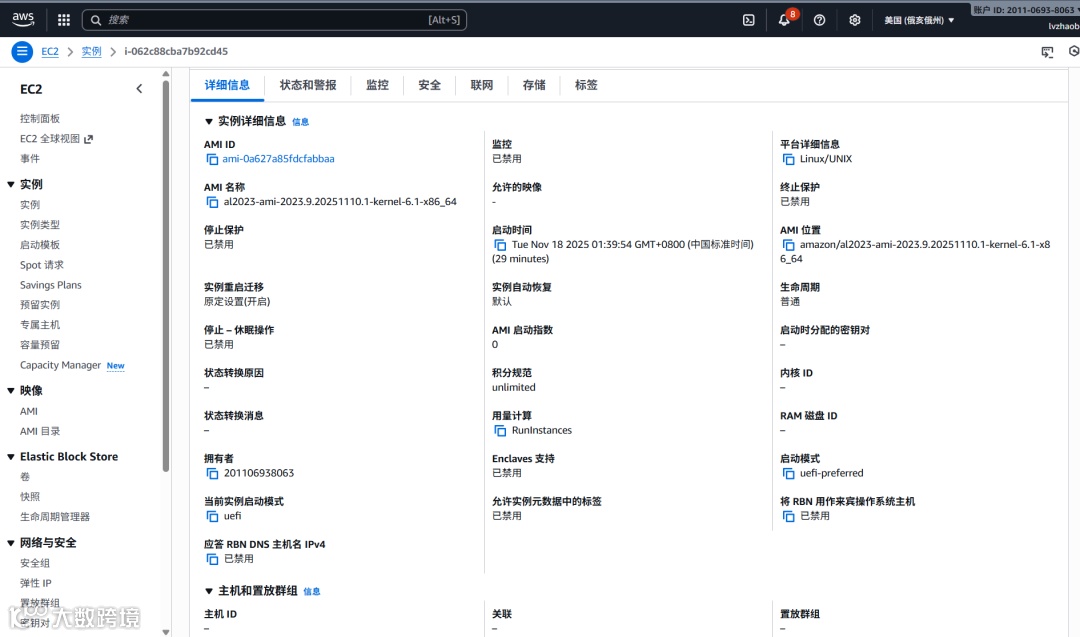Click the sidebar scroll down arrow

tap(165, 631)
